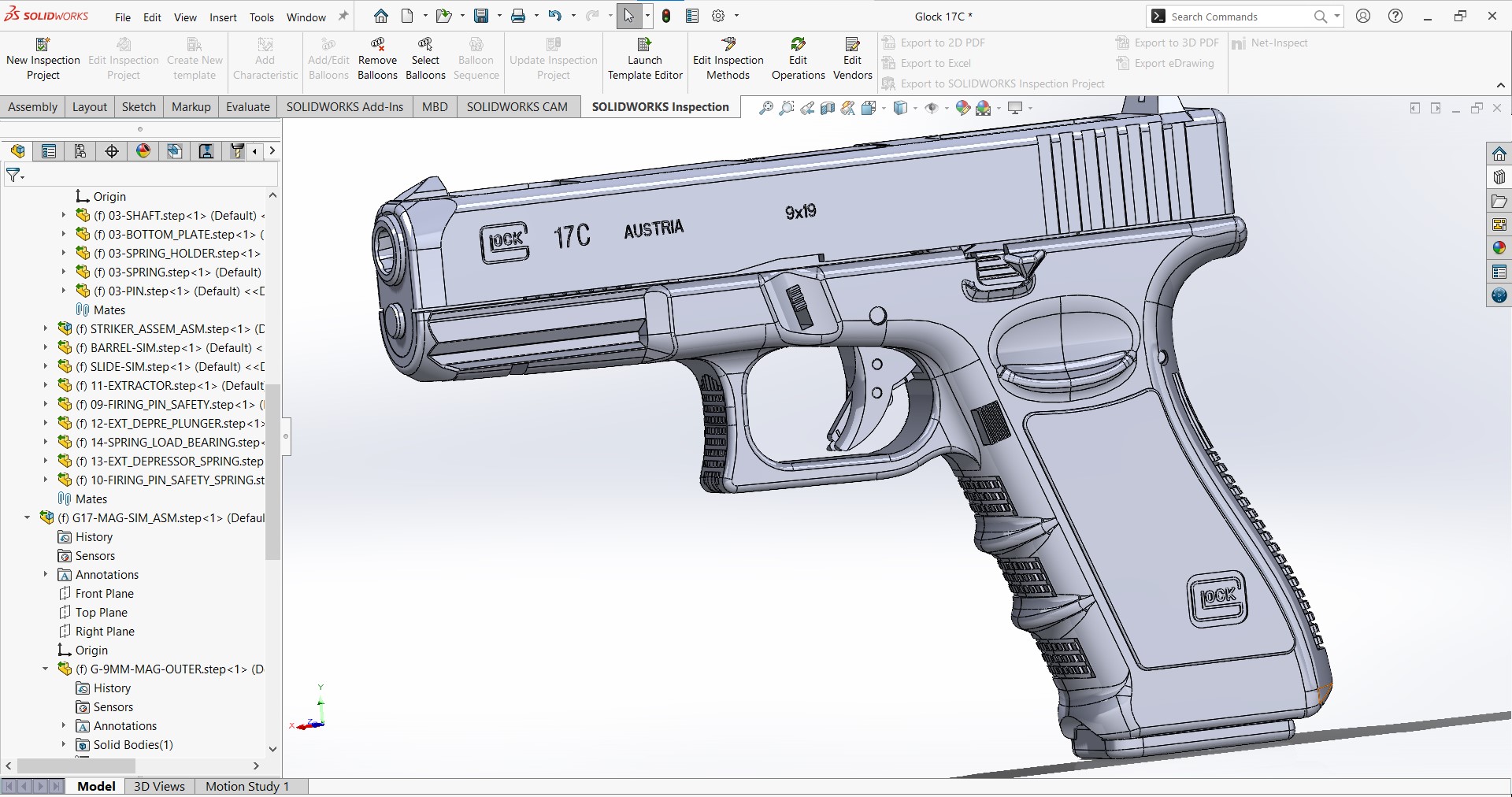This screenshot has width=1512, height=797.
Task: Click the Section View icon
Action: [x=827, y=108]
